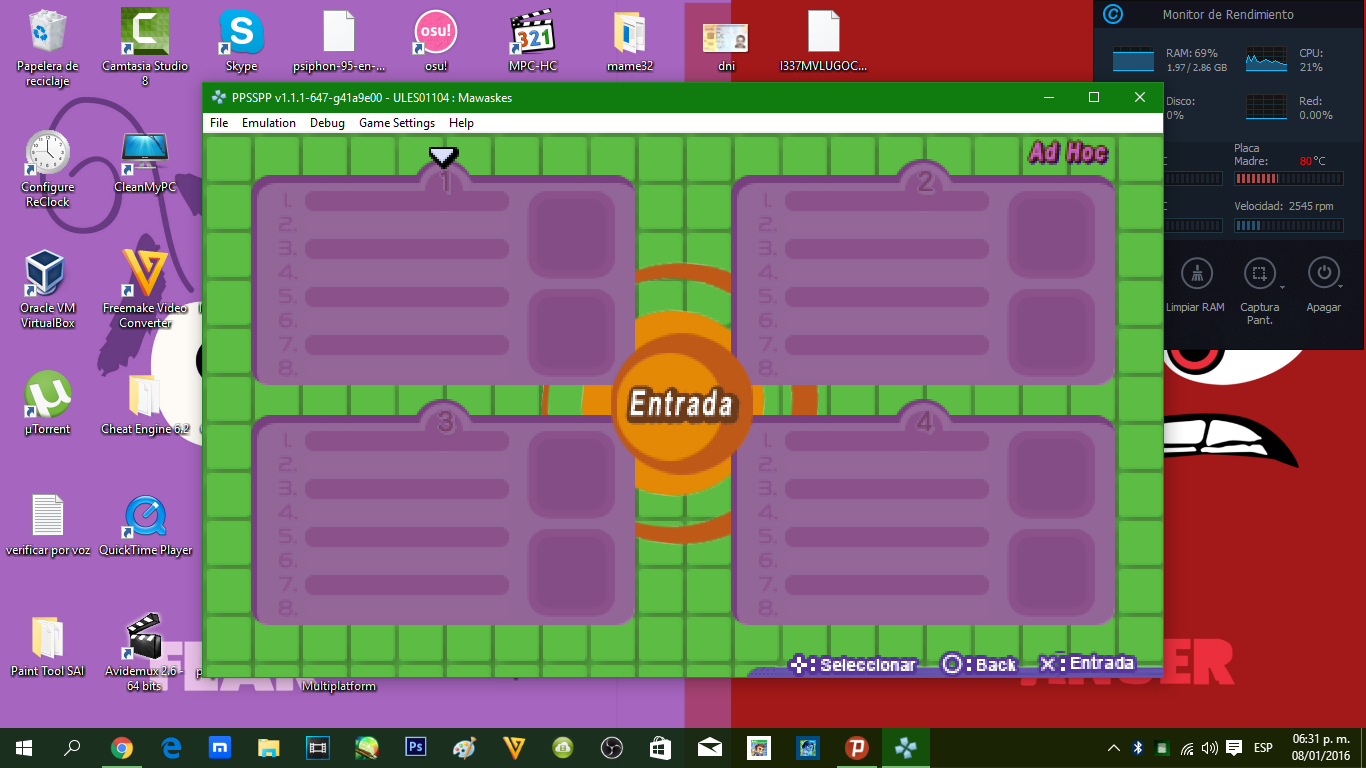Open Google Chrome from the taskbar
This screenshot has width=1366, height=768.
tap(122, 748)
